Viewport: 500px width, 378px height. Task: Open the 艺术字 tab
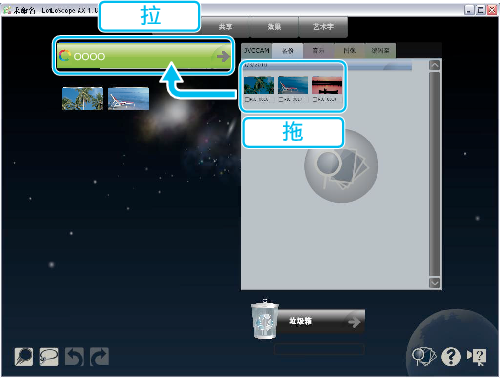[323, 27]
